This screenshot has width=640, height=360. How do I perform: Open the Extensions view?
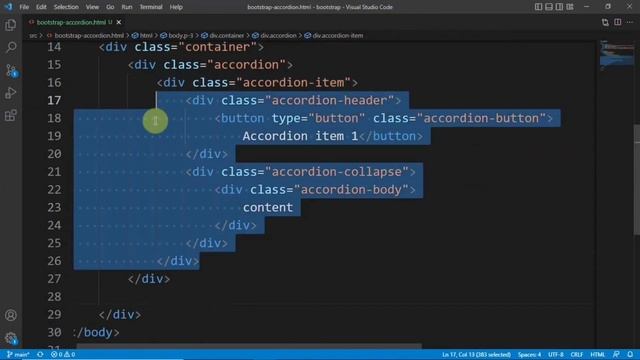tap(11, 116)
